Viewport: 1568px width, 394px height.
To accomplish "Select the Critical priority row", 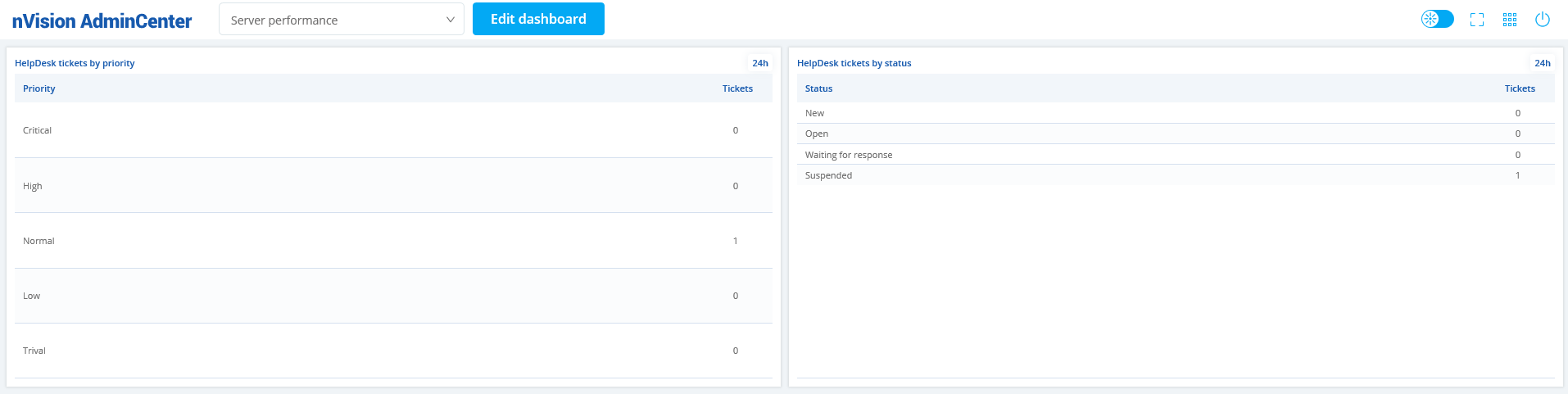I will click(393, 130).
